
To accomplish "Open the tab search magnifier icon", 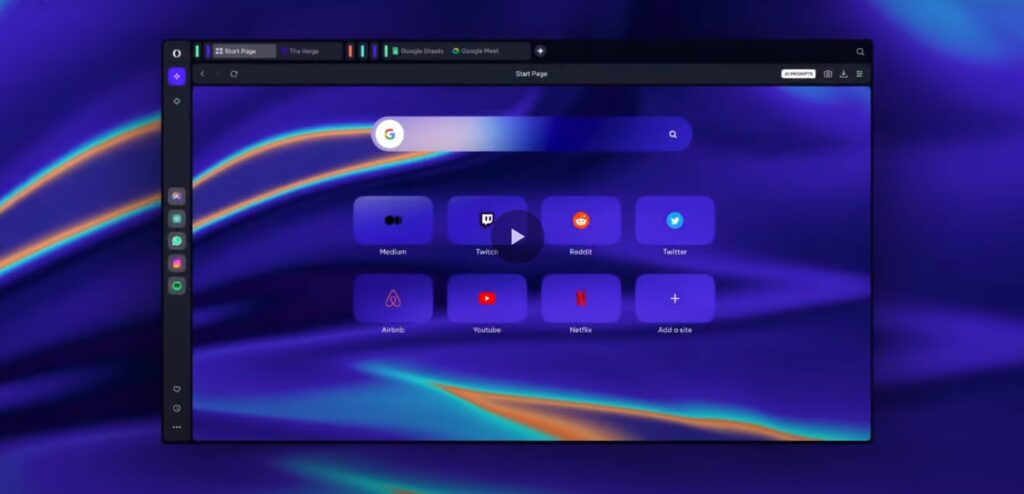I will point(860,51).
